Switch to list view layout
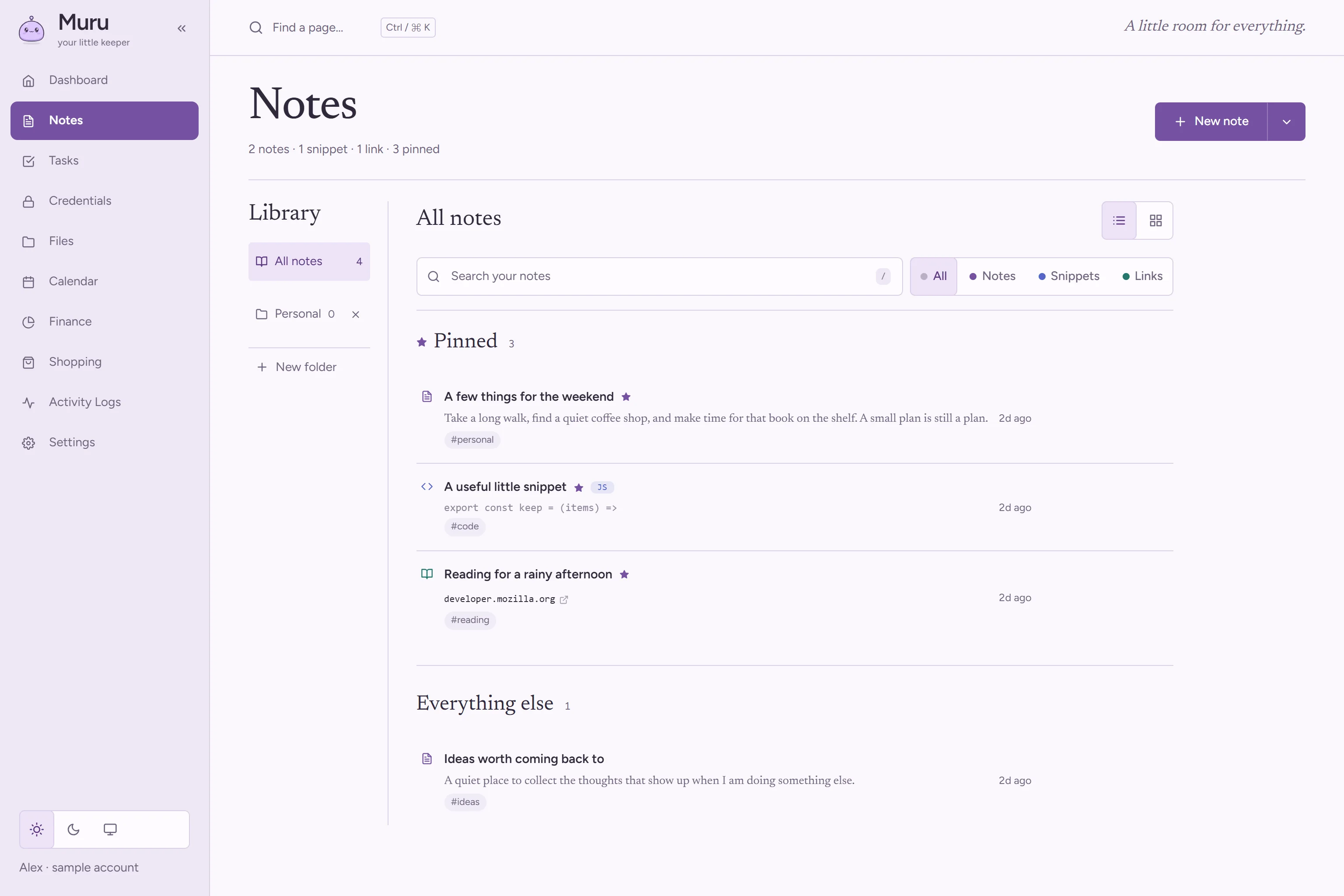This screenshot has height=896, width=1344. [x=1119, y=220]
